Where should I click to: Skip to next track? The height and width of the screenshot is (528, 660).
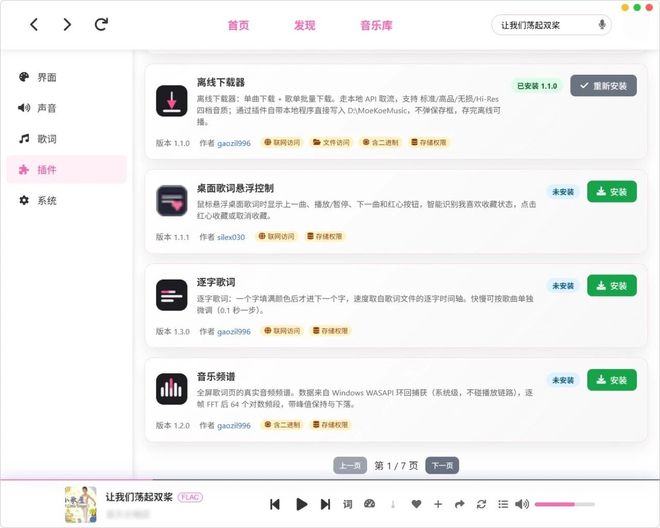tap(325, 504)
